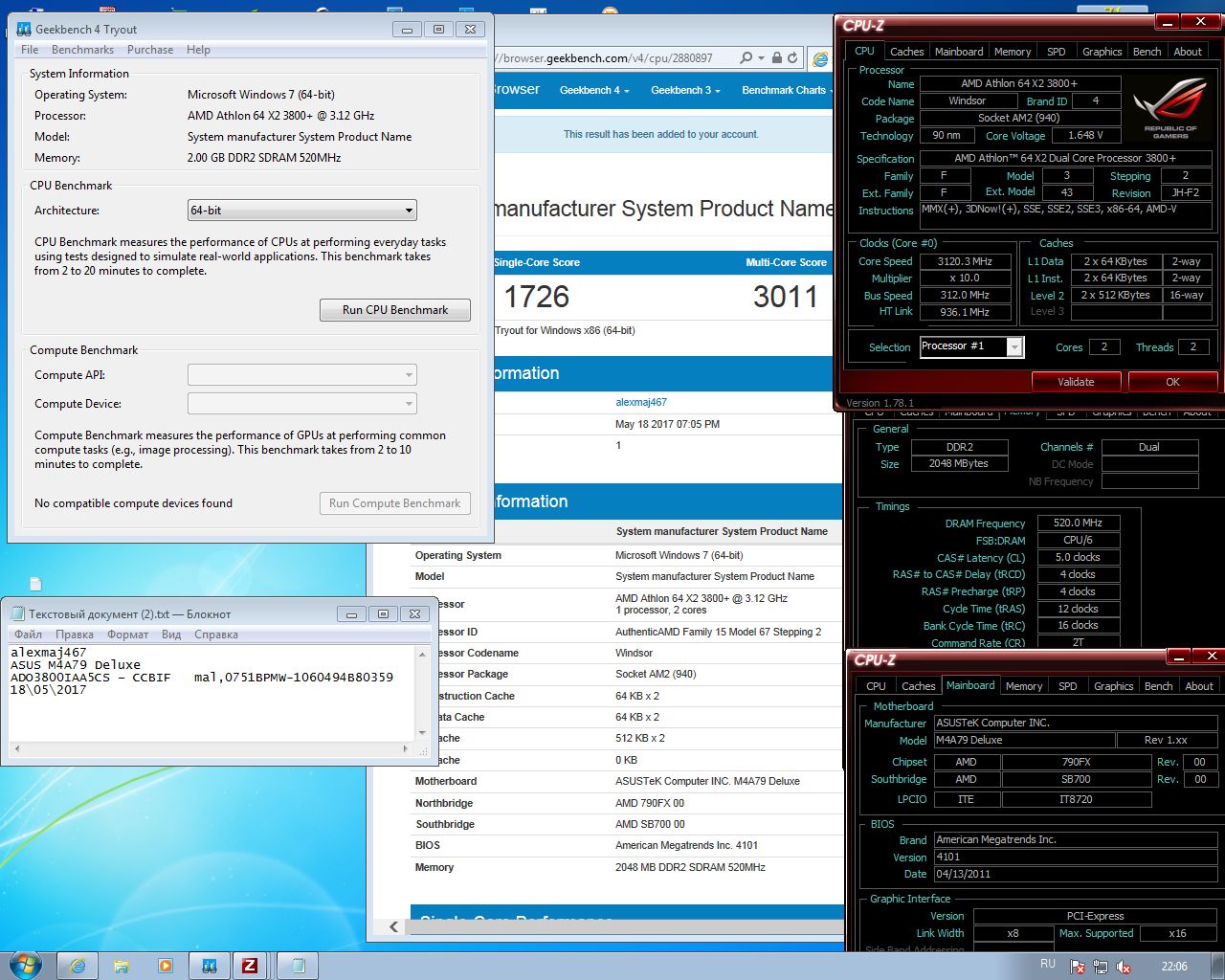The height and width of the screenshot is (980, 1225).
Task: Open the Файл menu in Notepad
Action: (28, 635)
